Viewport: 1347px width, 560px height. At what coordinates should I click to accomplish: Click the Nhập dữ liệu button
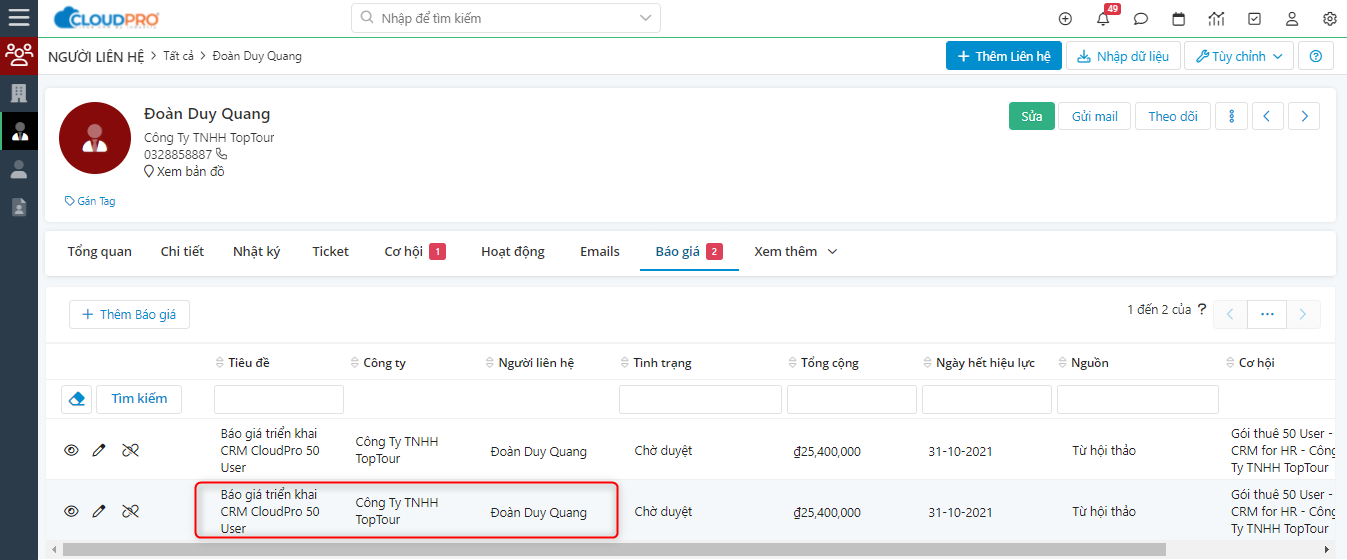click(x=1124, y=56)
